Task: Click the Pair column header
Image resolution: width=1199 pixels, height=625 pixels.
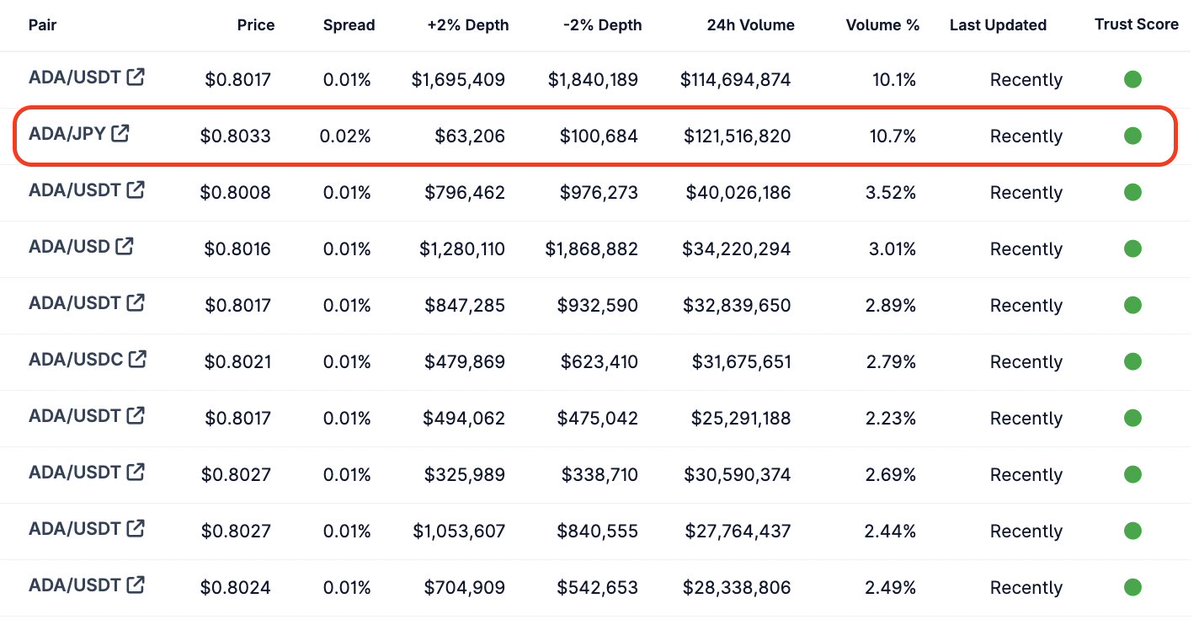Action: click(43, 24)
